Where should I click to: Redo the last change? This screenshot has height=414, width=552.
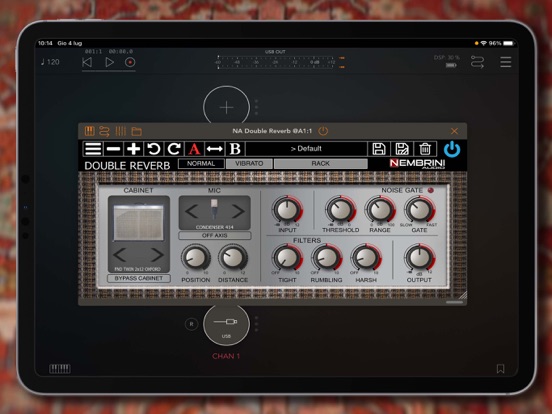tap(174, 149)
